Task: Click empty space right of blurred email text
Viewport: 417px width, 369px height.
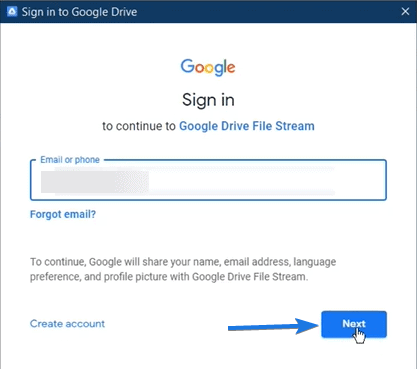Action: 267,182
